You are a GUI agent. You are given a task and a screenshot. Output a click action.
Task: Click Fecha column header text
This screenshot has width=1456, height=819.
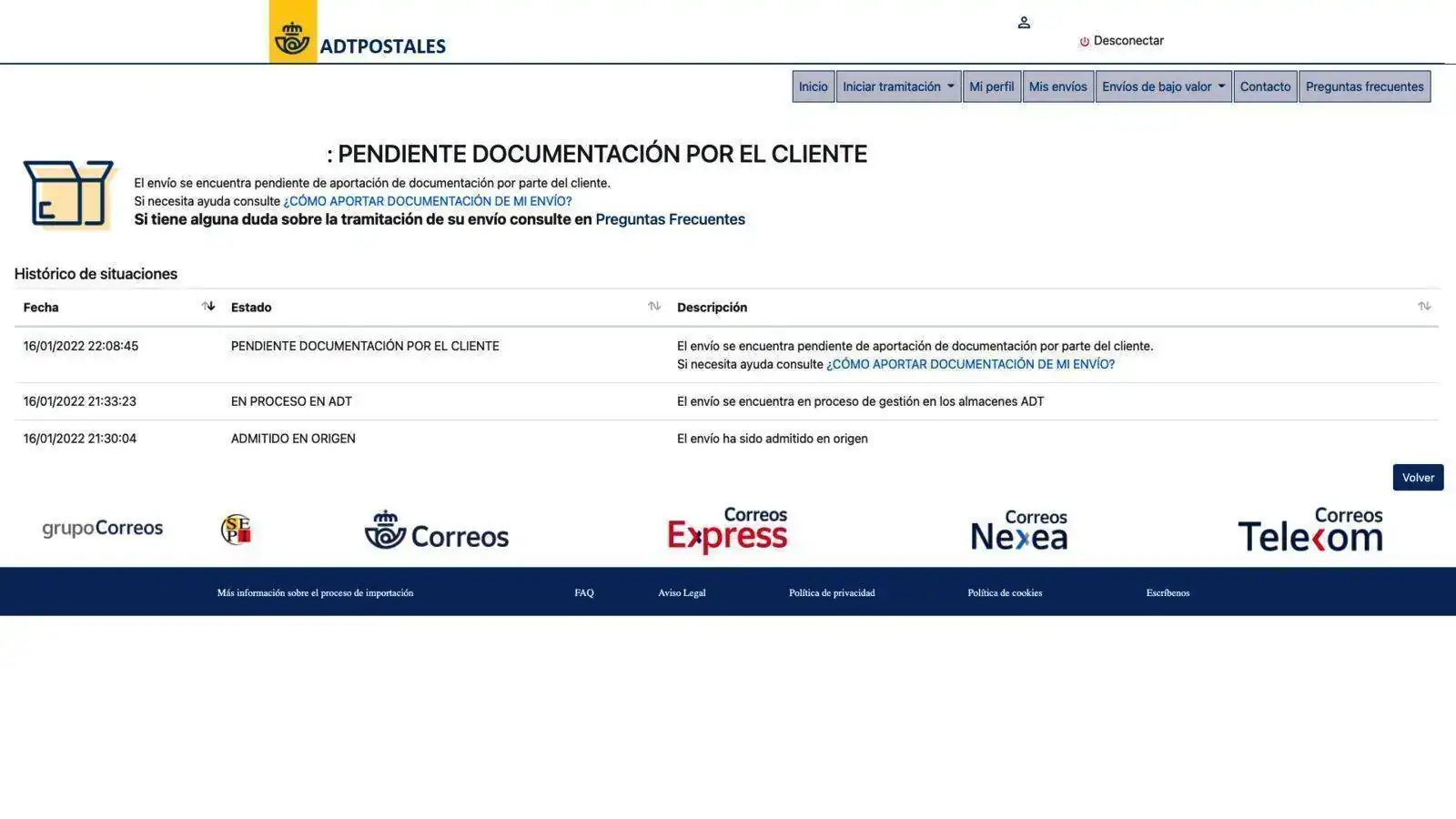click(41, 308)
